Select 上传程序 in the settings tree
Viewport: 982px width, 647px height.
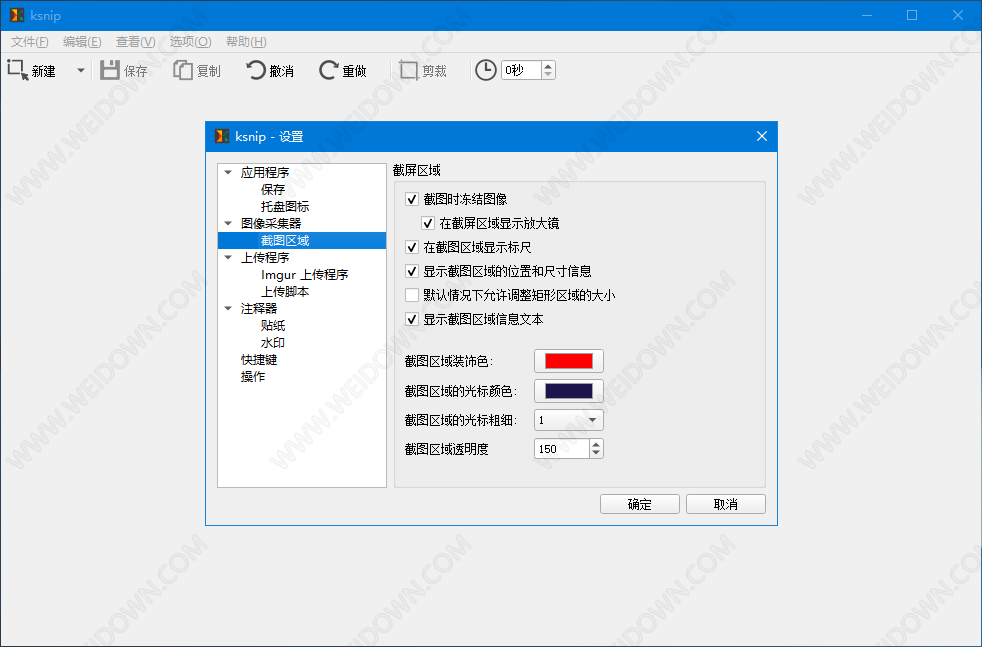point(265,257)
